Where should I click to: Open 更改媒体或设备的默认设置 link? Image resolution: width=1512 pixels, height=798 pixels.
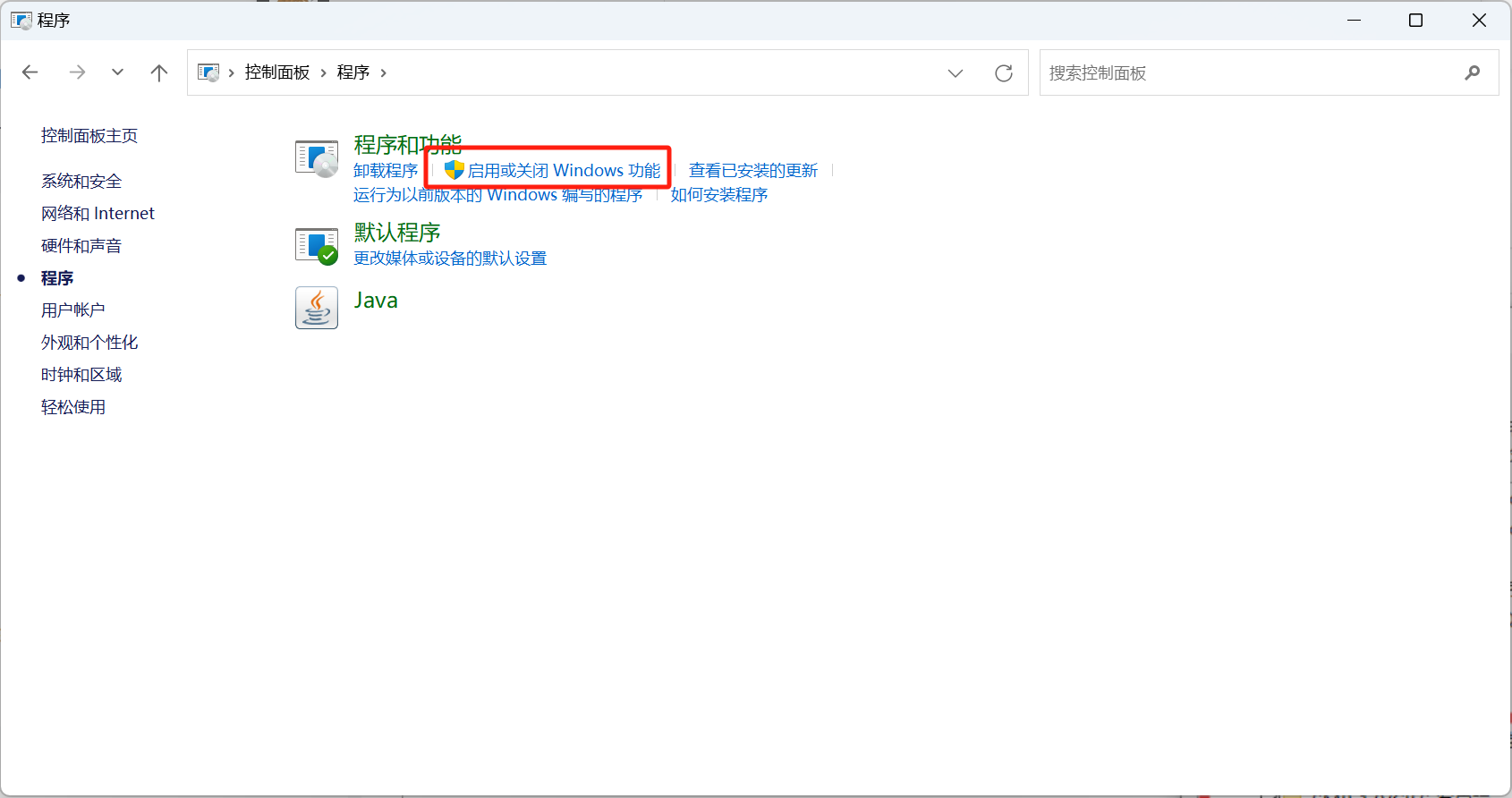(x=450, y=259)
